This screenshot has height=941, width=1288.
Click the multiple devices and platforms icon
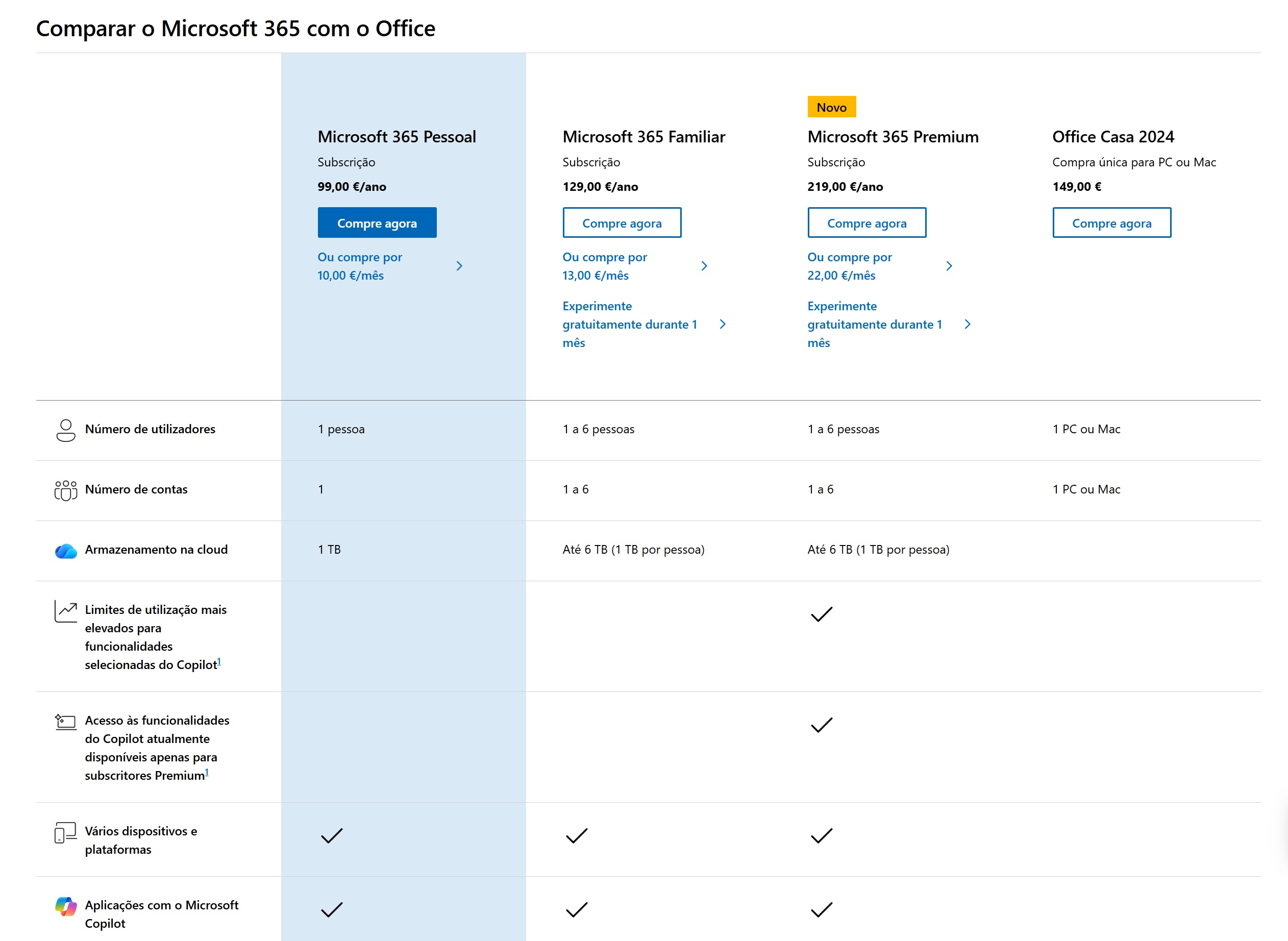tap(65, 832)
